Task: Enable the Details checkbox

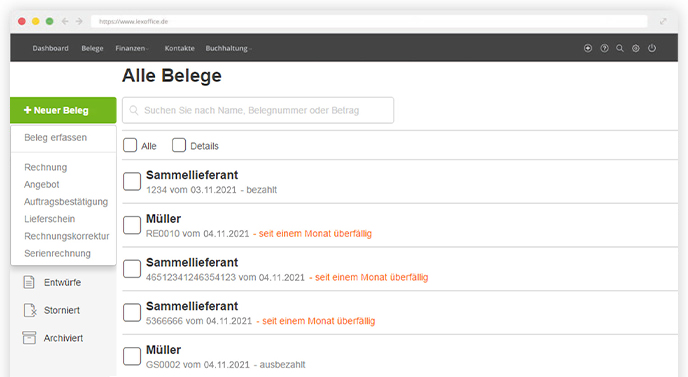Action: [x=179, y=145]
